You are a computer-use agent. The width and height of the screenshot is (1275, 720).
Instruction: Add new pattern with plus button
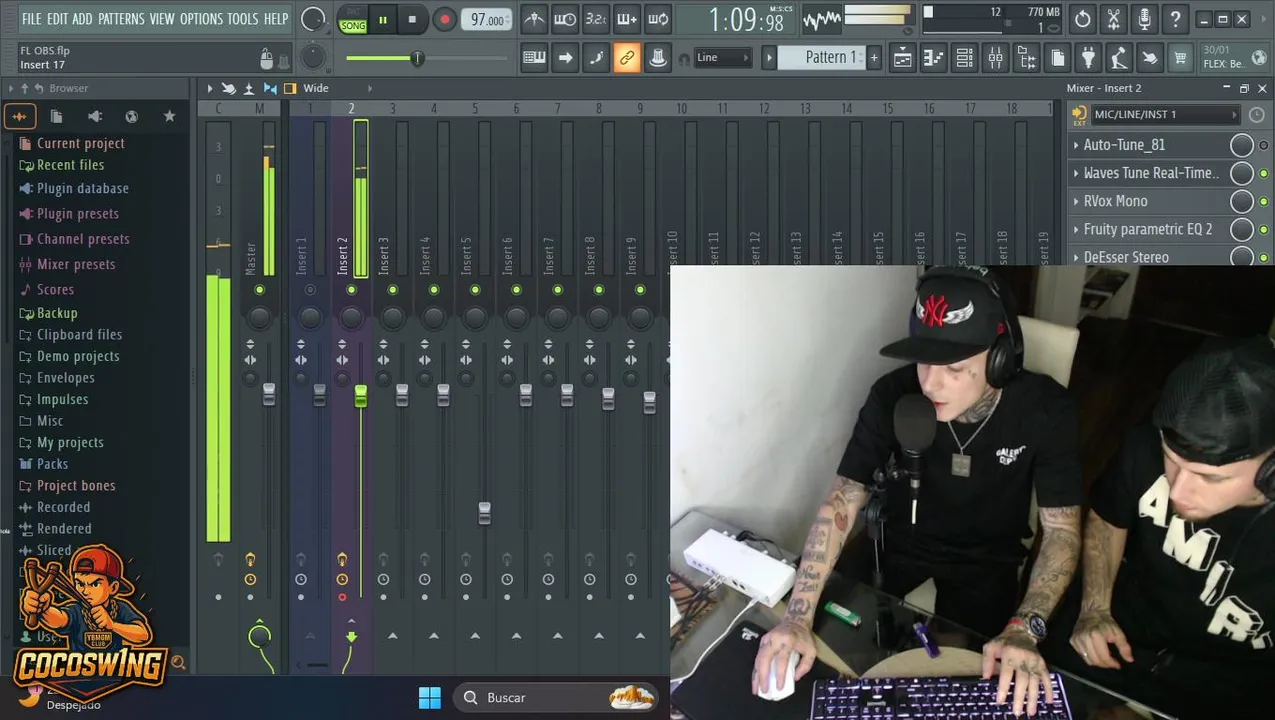pyautogui.click(x=874, y=58)
